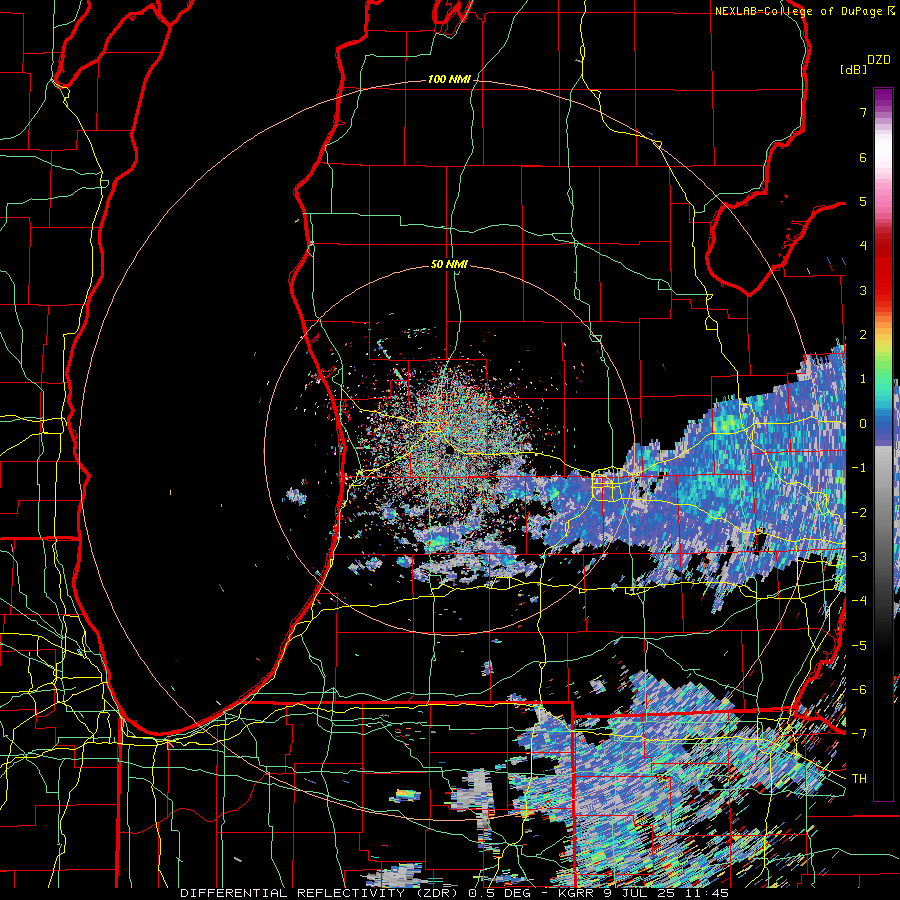
Task: Click the -5 value on the scale
Action: point(859,645)
